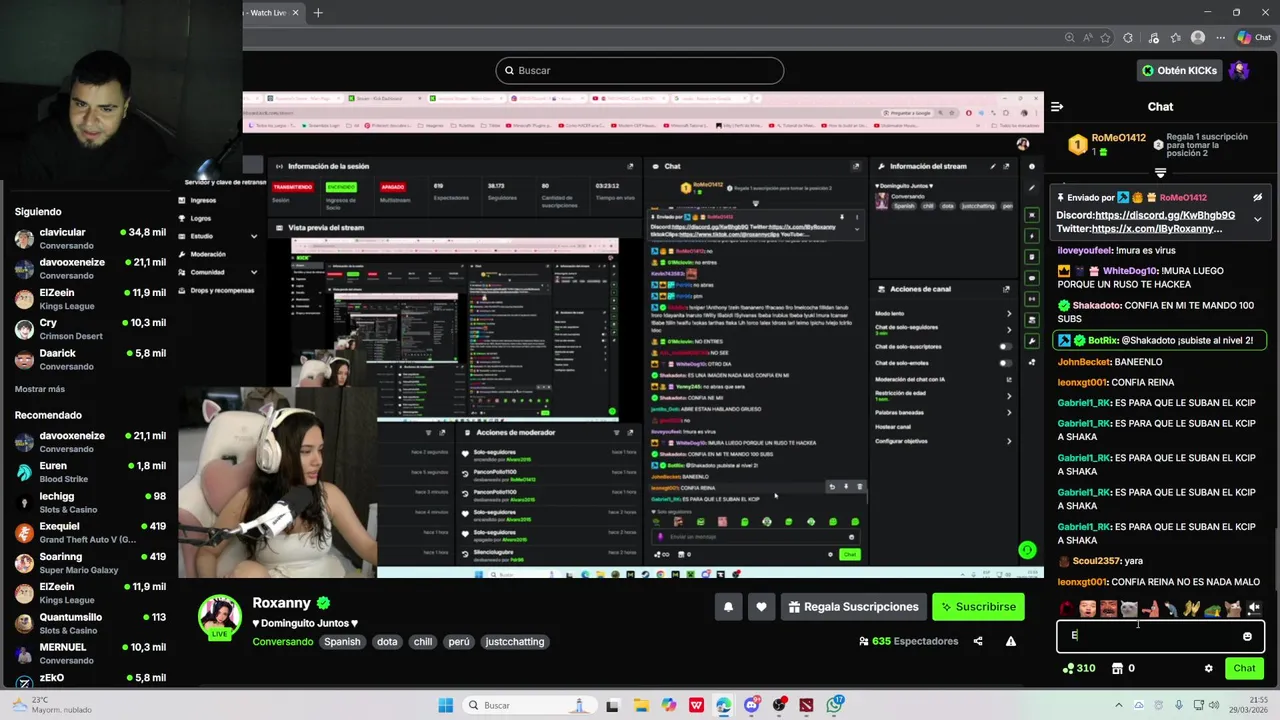Viewport: 1280px width, 720px height.
Task: Select the perú tag
Action: pos(459,642)
